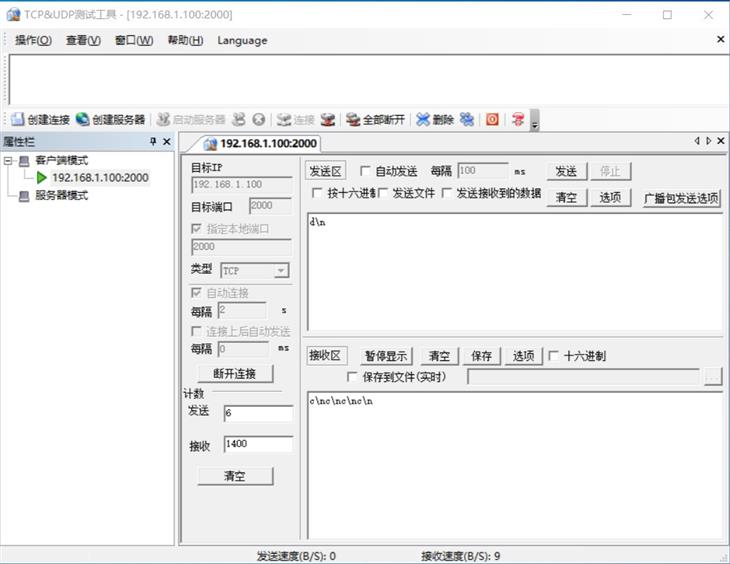This screenshot has width=730, height=564.
Task: Click the red help question mark icon
Action: pos(518,120)
